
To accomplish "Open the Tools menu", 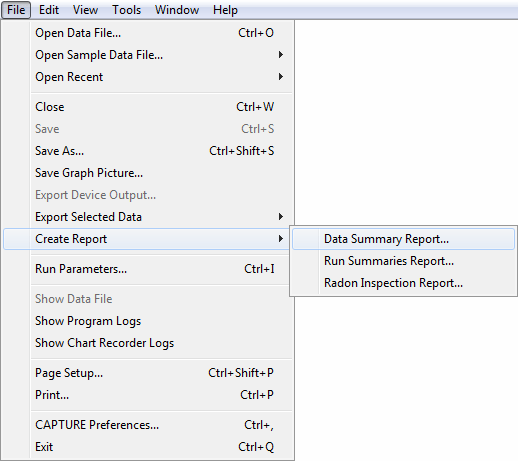I will point(126,10).
